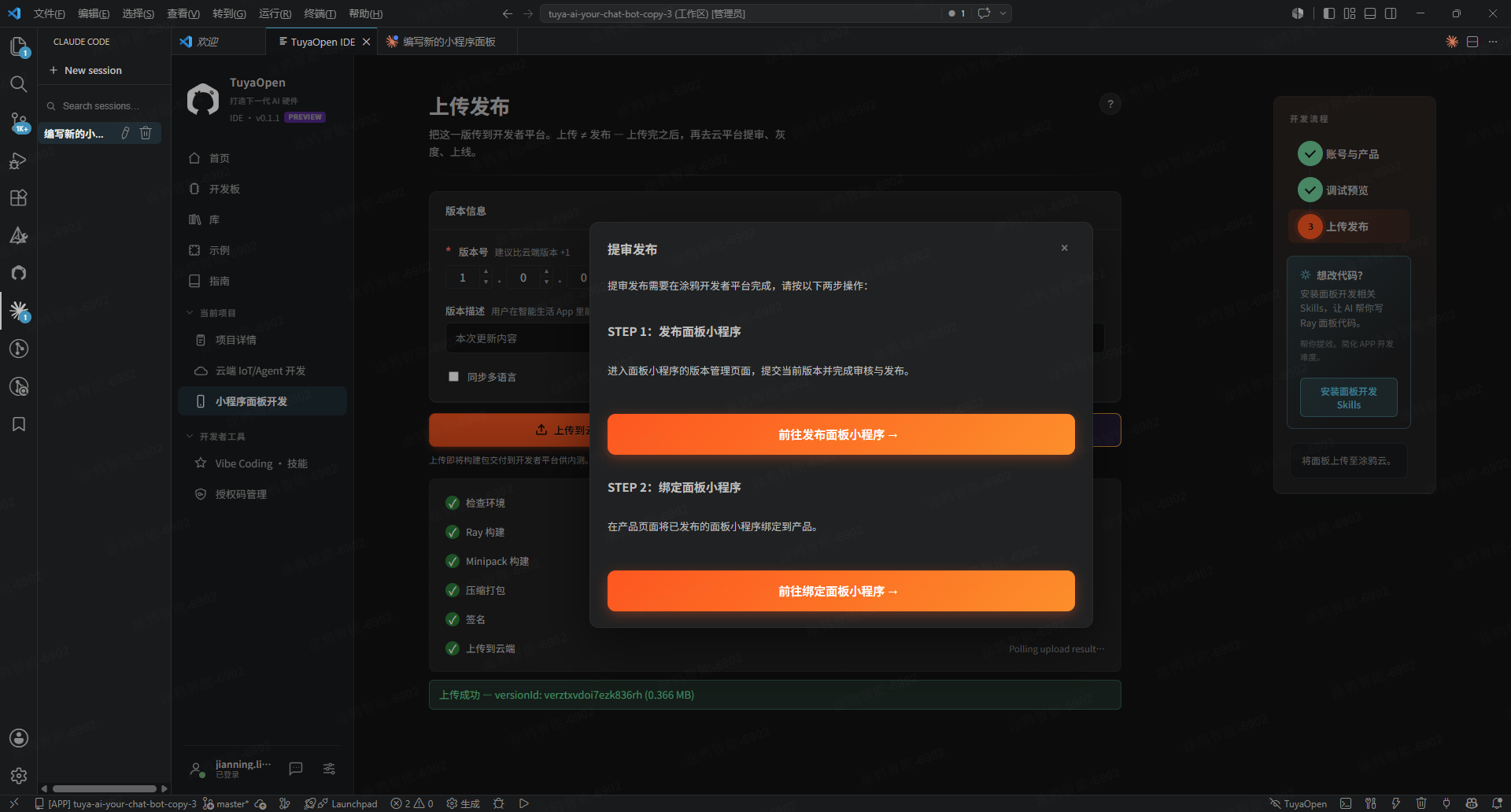Open the GitHub icon in activity bar

point(18,273)
